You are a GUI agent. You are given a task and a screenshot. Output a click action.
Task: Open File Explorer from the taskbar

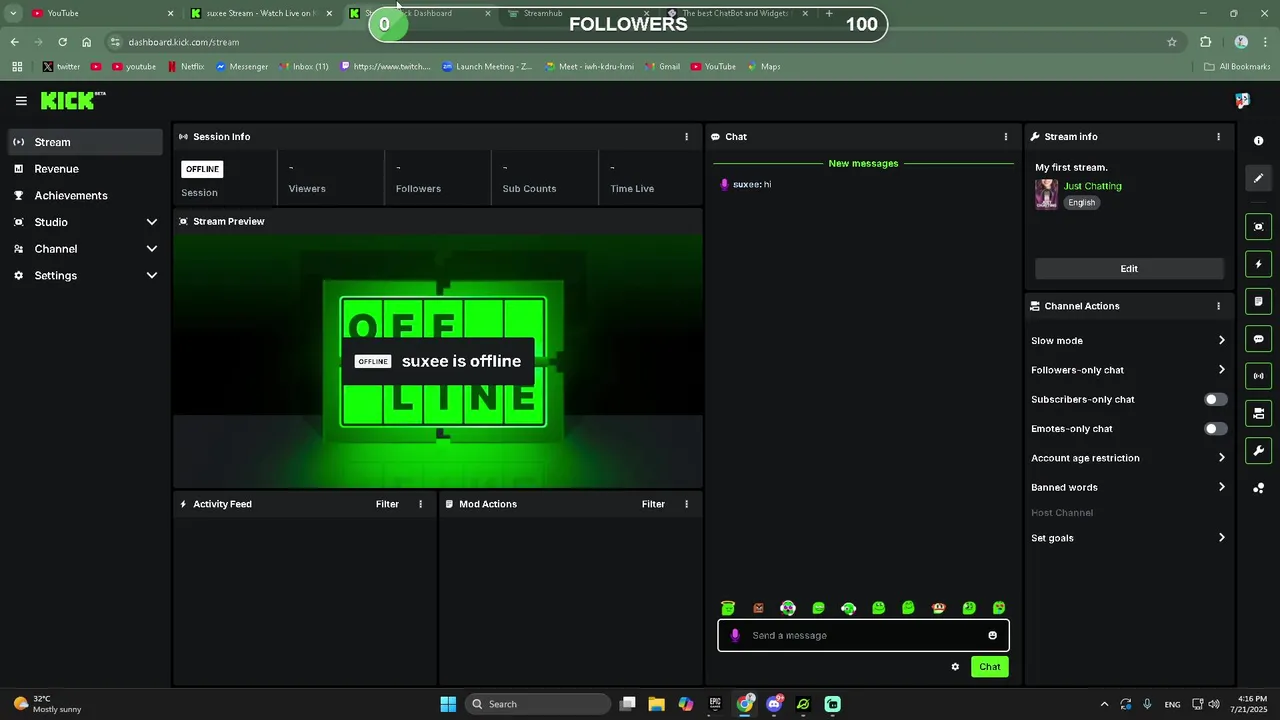point(657,704)
